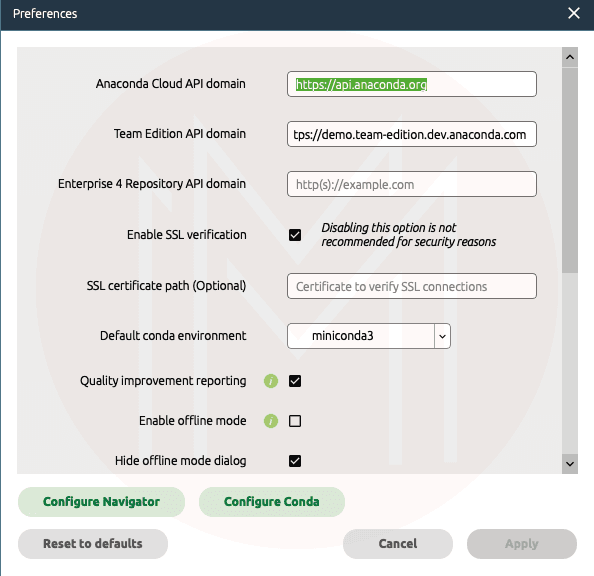
Task: Click the Enterprise 4 Repository API domain field
Action: (x=412, y=184)
